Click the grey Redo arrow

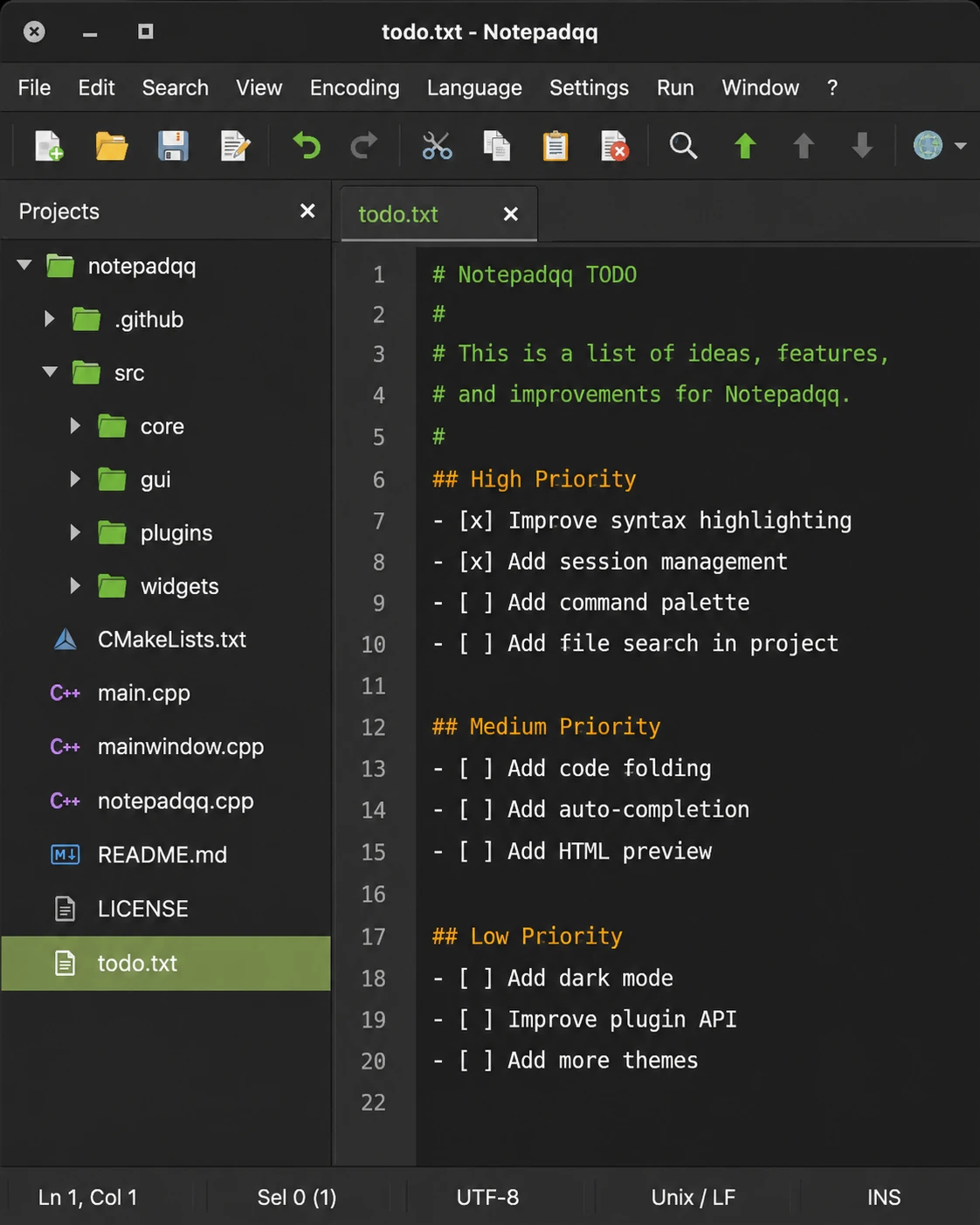tap(363, 145)
